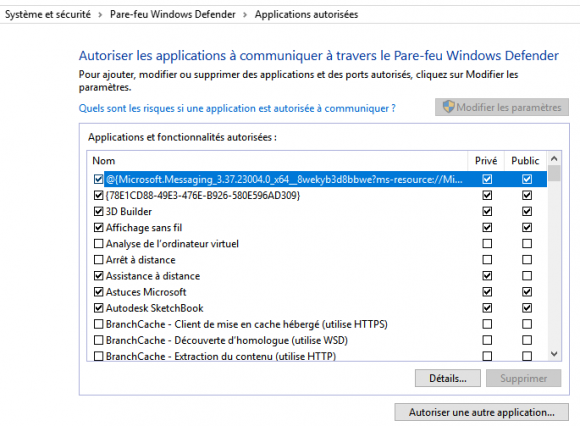Go to Pare-feu Windows Defender breadcrumb
Image resolution: width=580 pixels, height=426 pixels.
173,14
